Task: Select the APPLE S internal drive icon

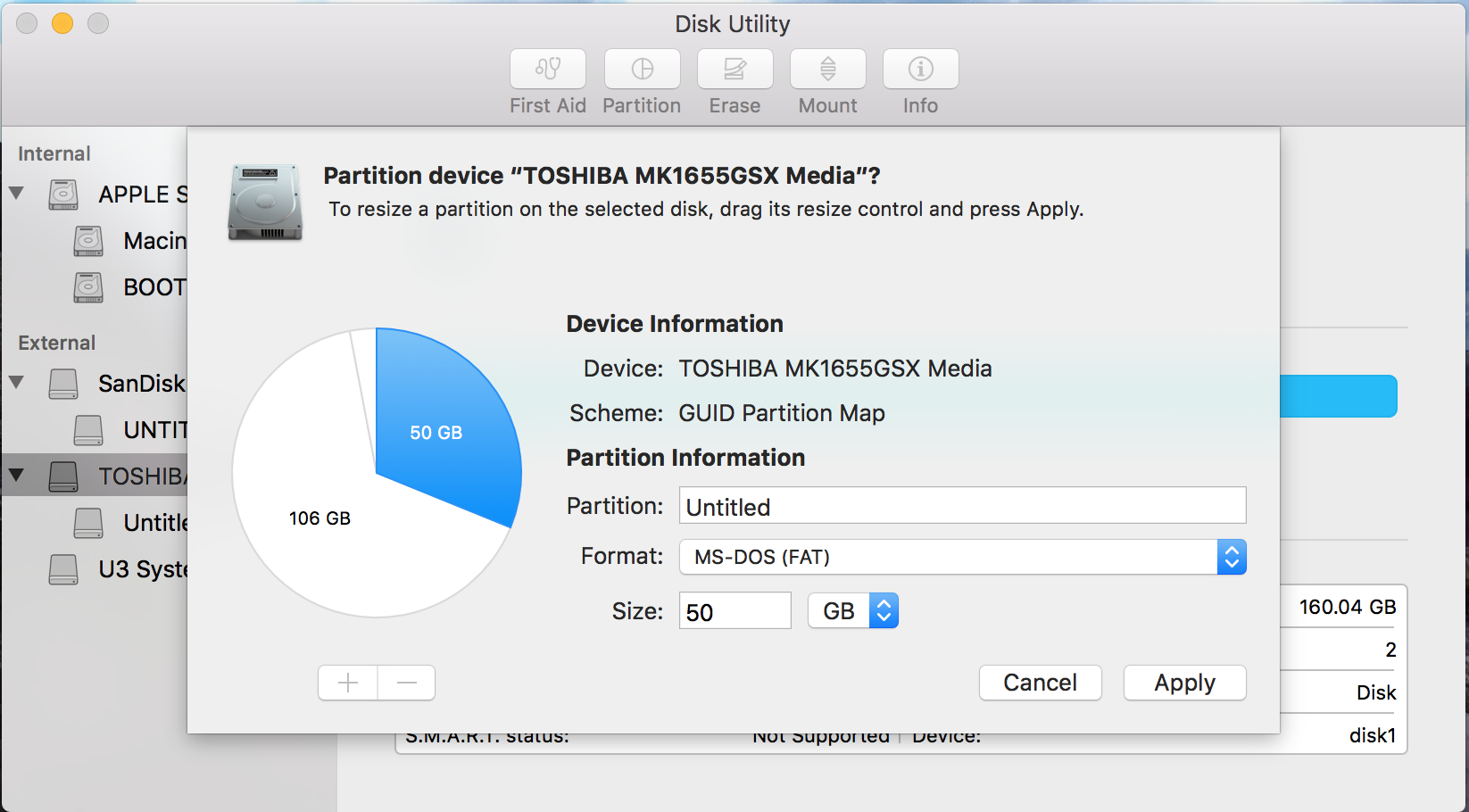Action: coord(63,195)
